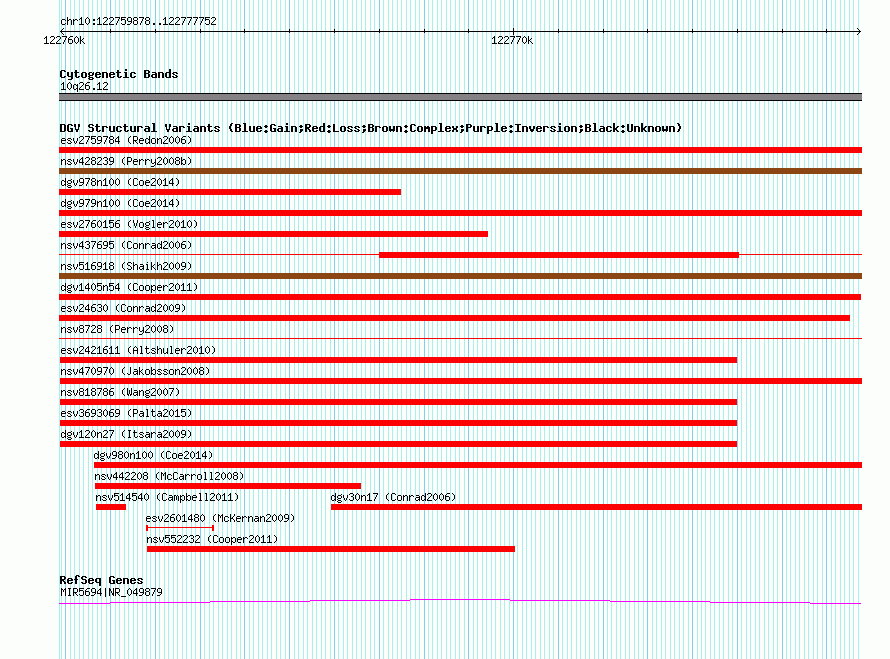Select the esv24630 (Conrad2009) label

(x=123, y=308)
